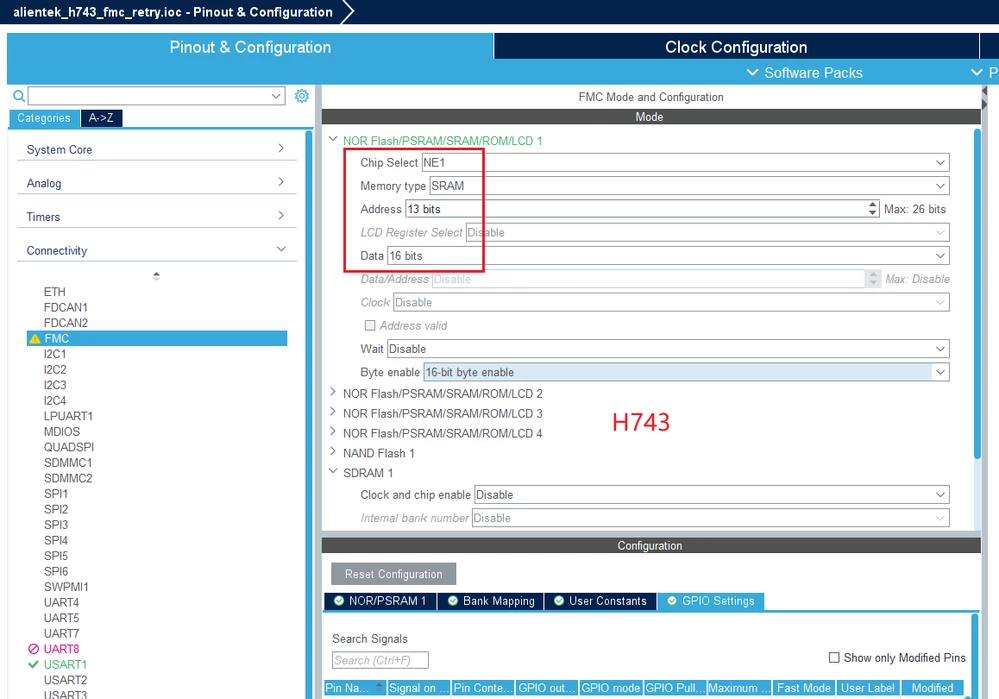Screen dimensions: 999x699
Task: Switch to A->Z view
Action: [x=101, y=118]
